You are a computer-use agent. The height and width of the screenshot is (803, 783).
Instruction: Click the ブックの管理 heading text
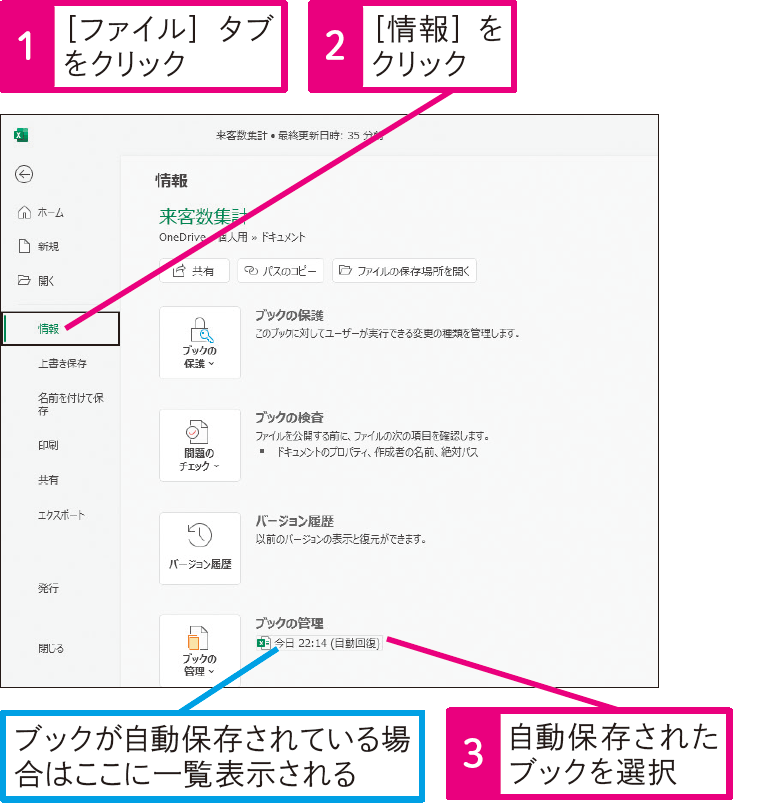(x=289, y=623)
